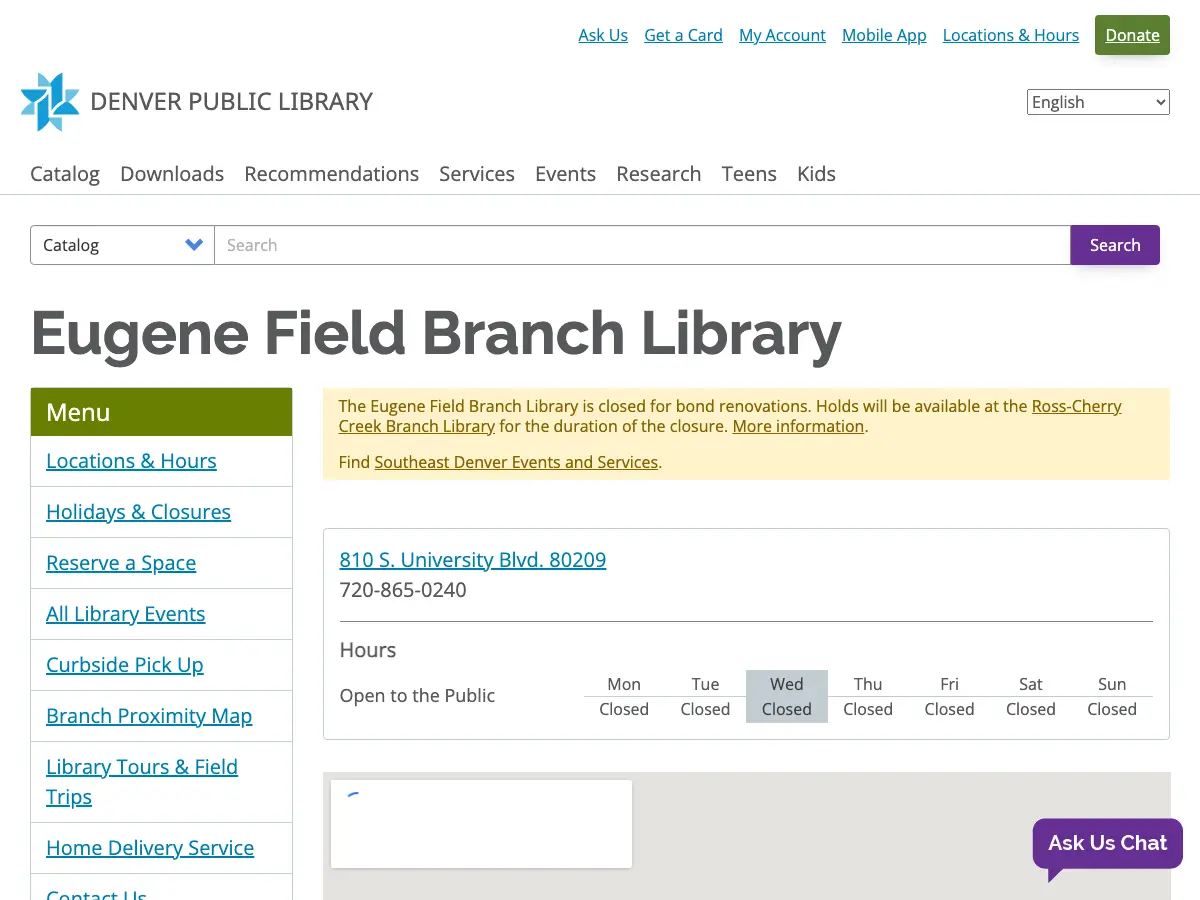
Task: Open the Events navigation menu
Action: [x=565, y=174]
